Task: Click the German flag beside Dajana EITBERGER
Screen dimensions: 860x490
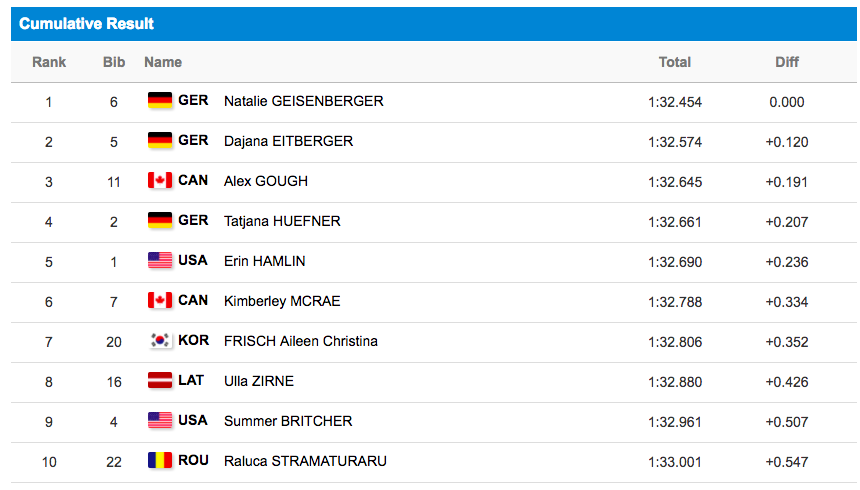Action: pyautogui.click(x=160, y=140)
